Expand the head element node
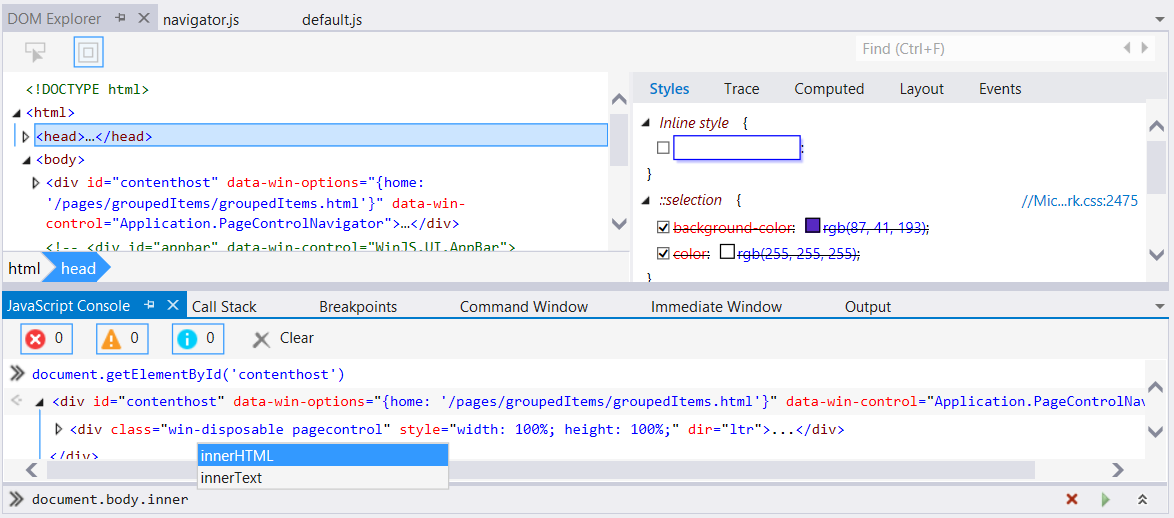The height and width of the screenshot is (518, 1174). [26, 136]
